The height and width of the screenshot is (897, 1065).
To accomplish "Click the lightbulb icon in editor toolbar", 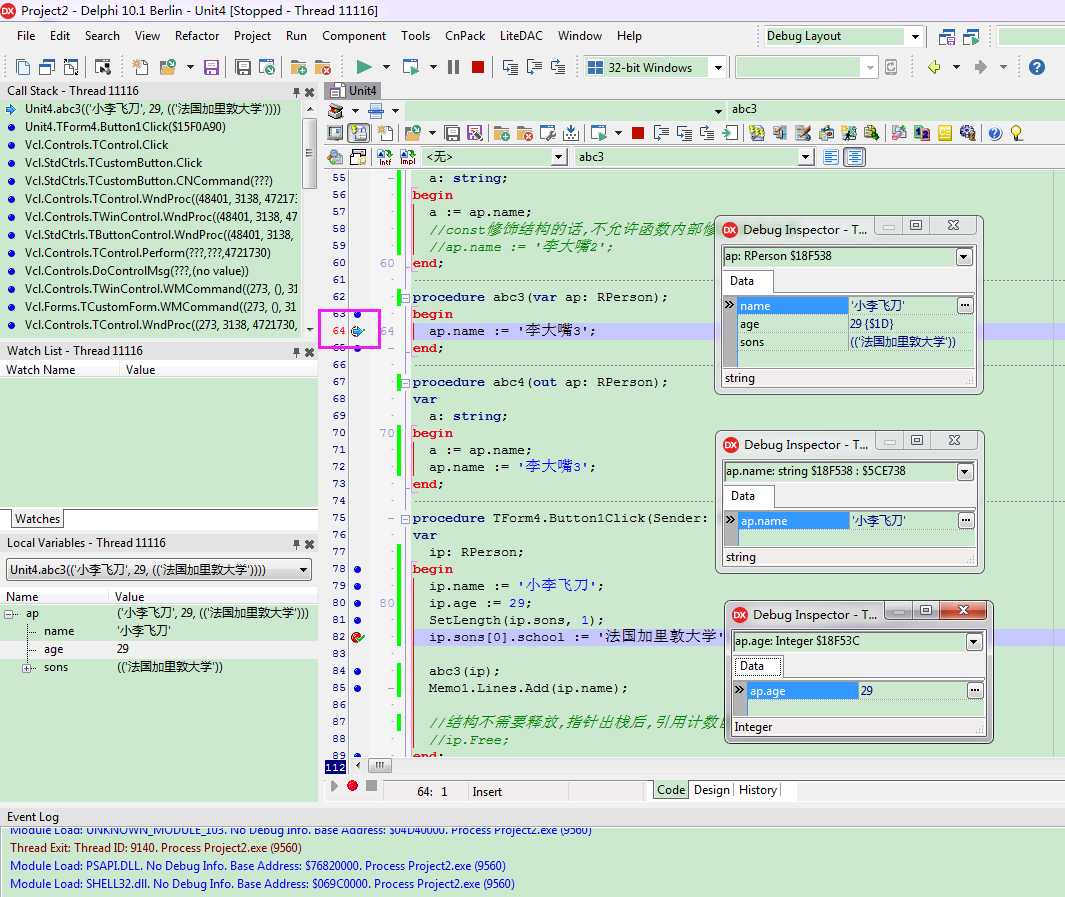I will 1016,133.
